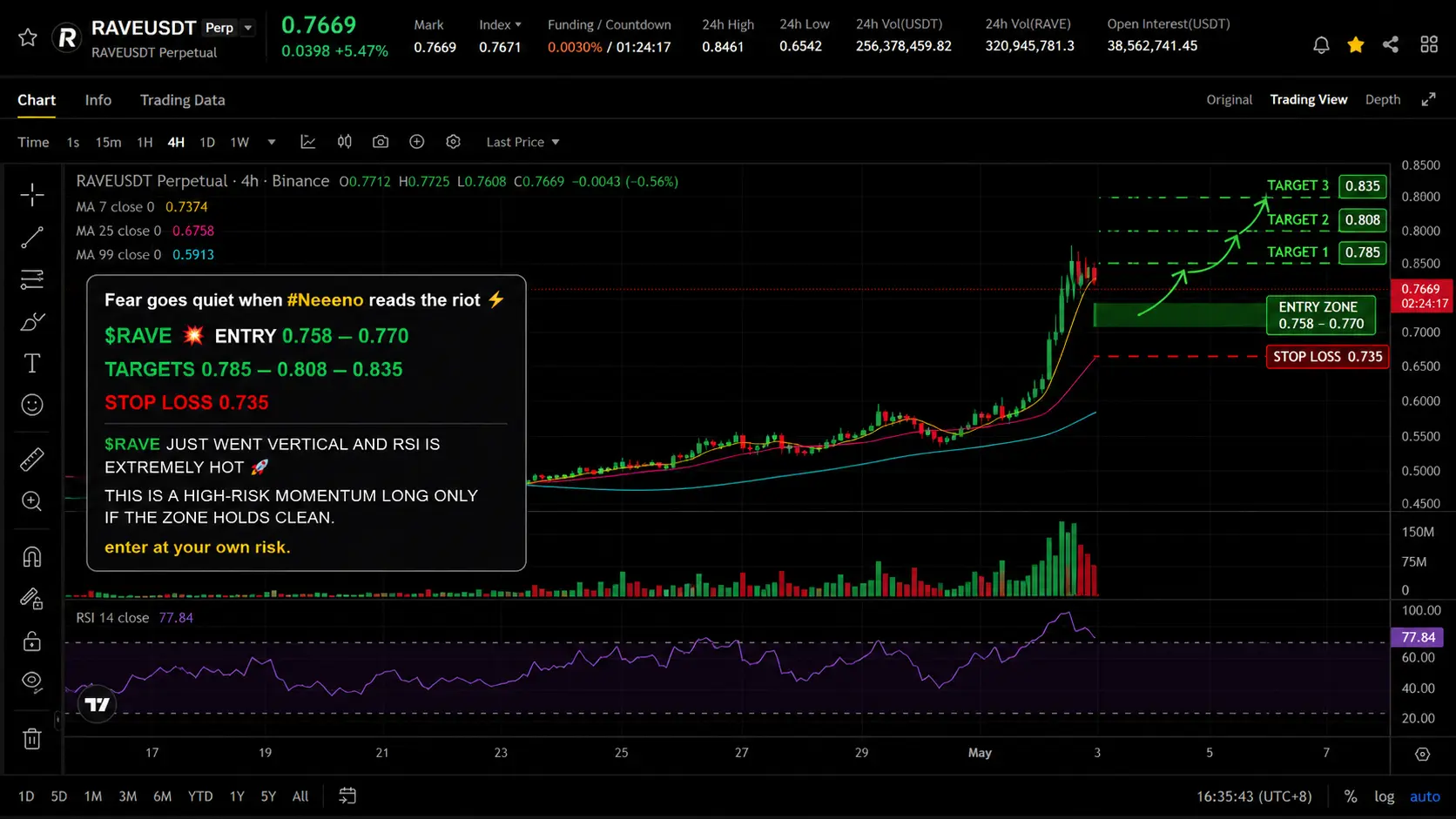Switch to Trading View chart mode
1456x819 pixels.
1309,99
